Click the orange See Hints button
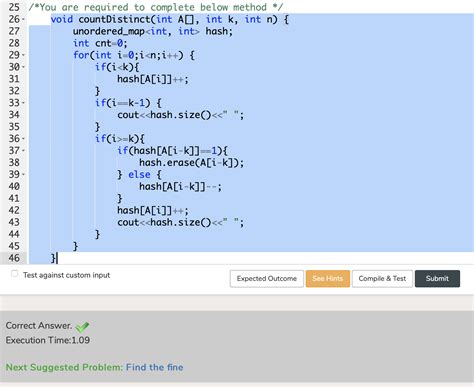 coord(328,279)
